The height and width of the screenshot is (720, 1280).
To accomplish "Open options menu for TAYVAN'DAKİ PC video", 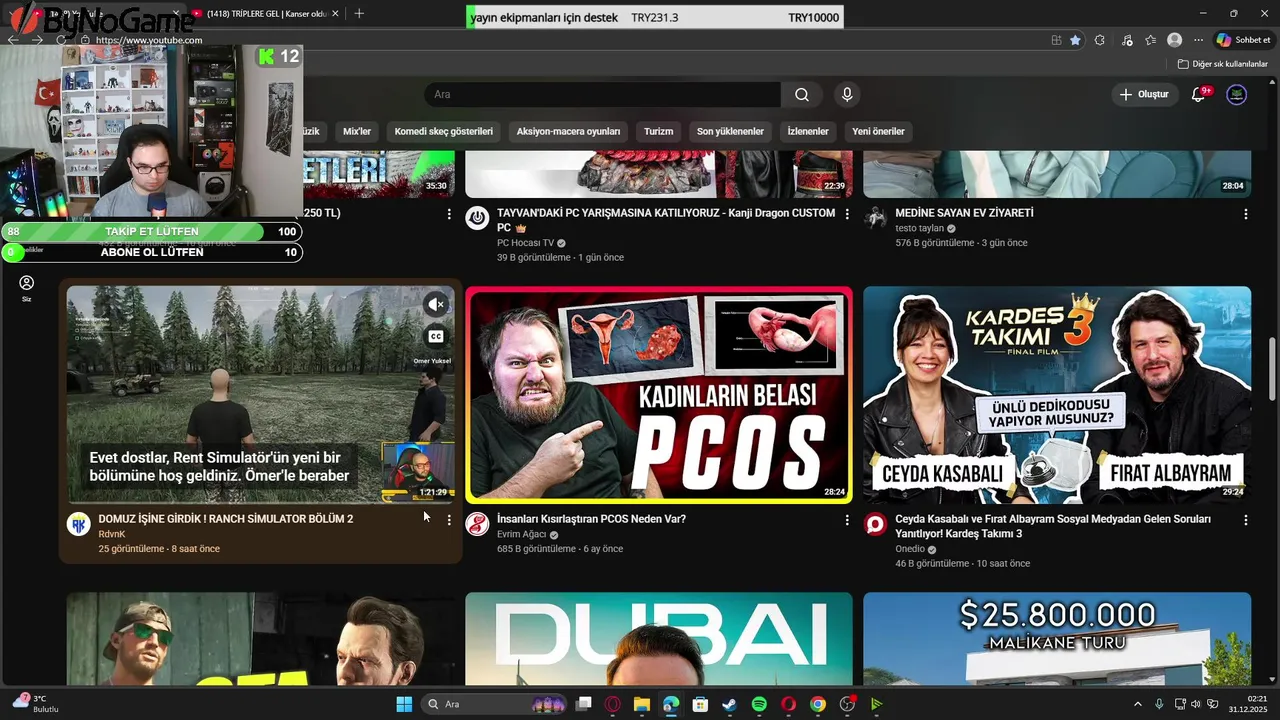I will (x=847, y=214).
